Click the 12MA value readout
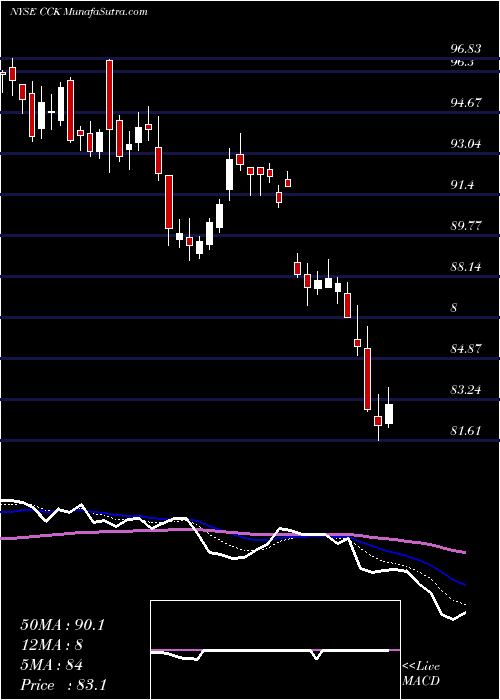 click(x=51, y=645)
